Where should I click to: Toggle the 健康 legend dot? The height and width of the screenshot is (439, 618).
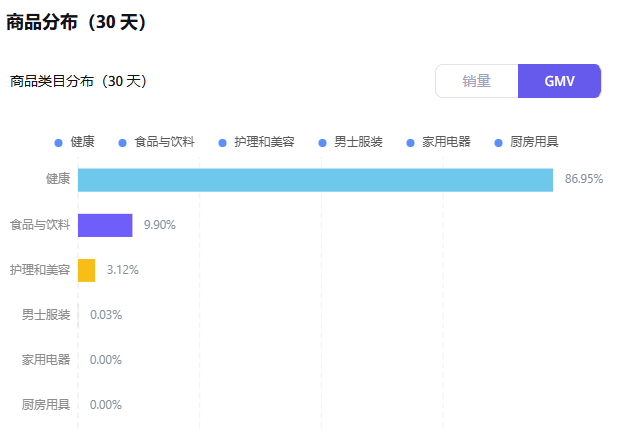pyautogui.click(x=58, y=143)
